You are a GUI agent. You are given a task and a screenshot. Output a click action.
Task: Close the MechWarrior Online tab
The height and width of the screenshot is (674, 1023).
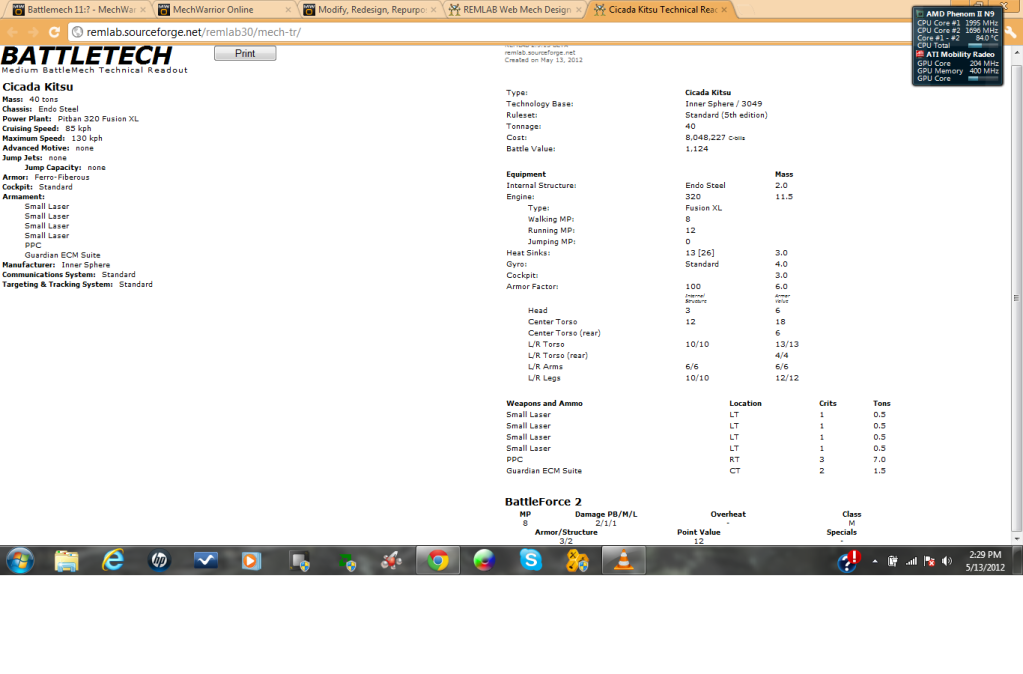click(x=288, y=10)
